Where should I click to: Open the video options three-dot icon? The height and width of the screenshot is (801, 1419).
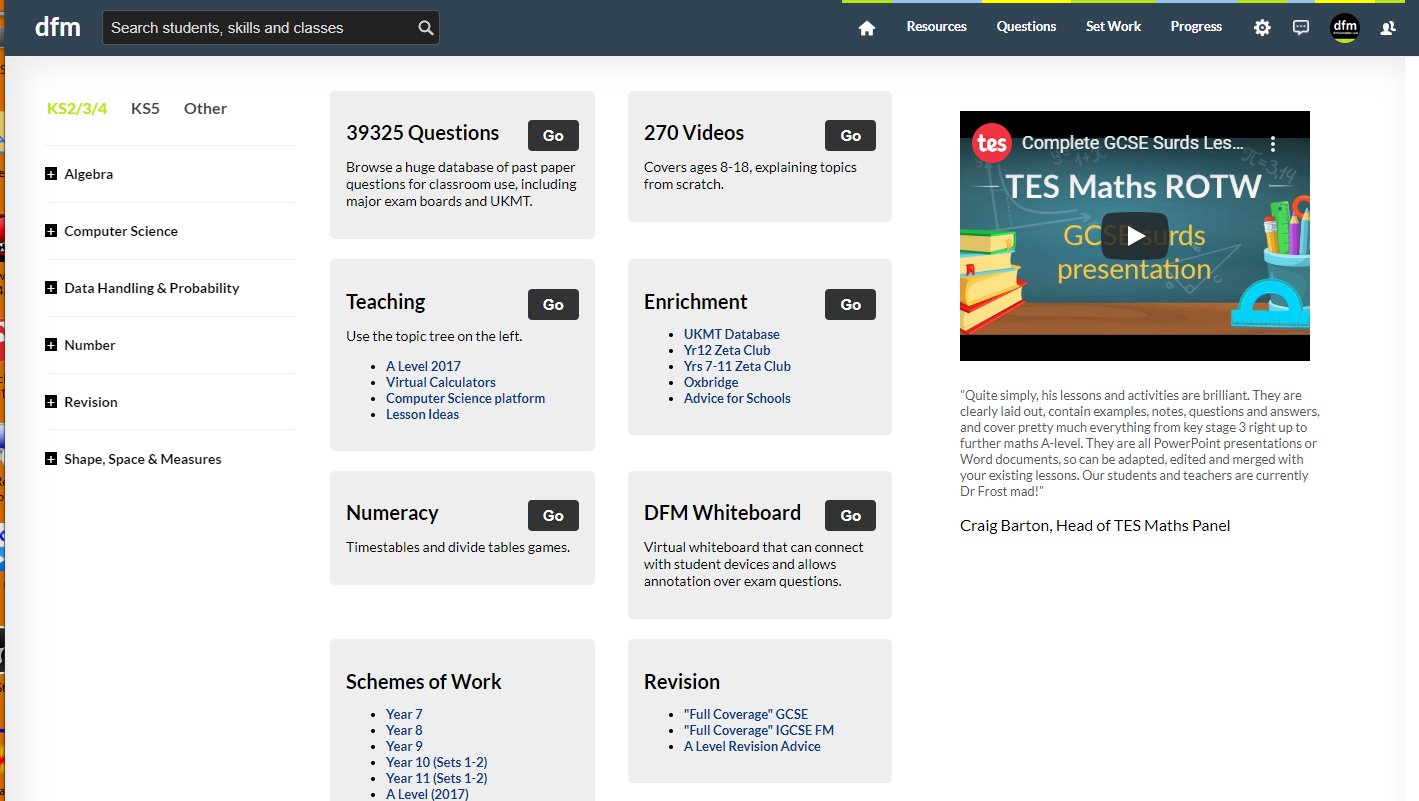[x=1273, y=141]
